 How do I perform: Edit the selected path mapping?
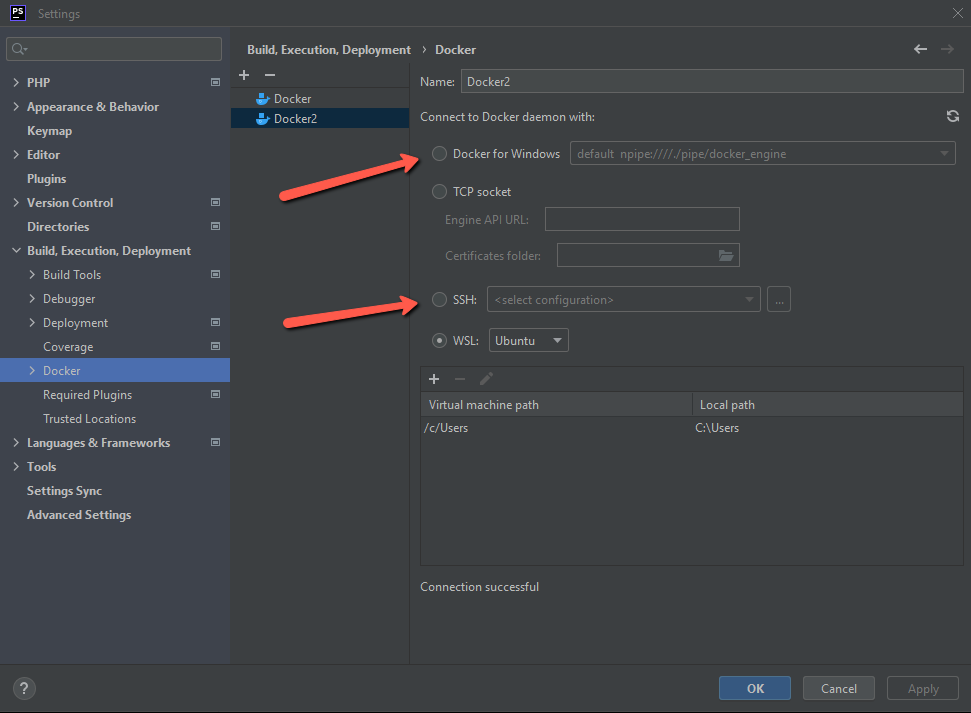click(486, 378)
